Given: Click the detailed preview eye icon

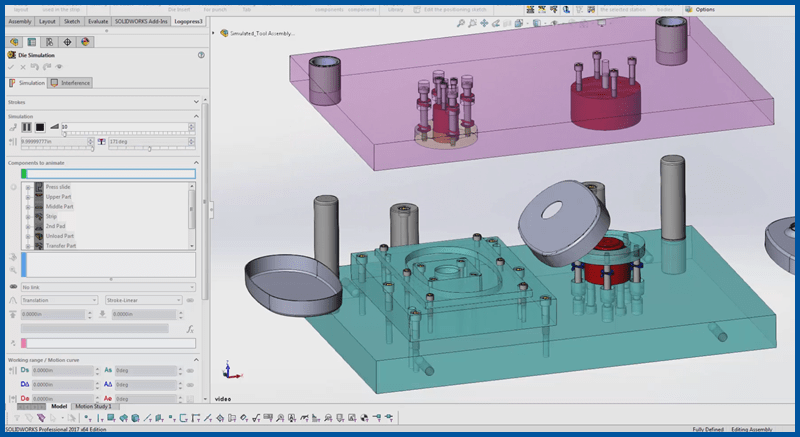Looking at the screenshot, I should click(x=59, y=67).
